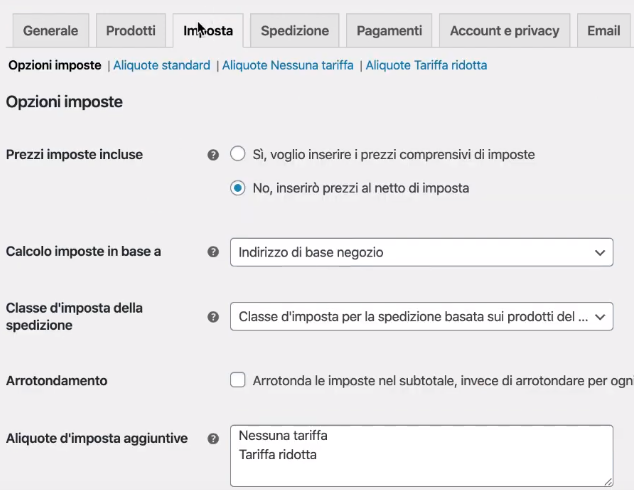Open the Prodotti tab
The image size is (634, 490).
131,31
